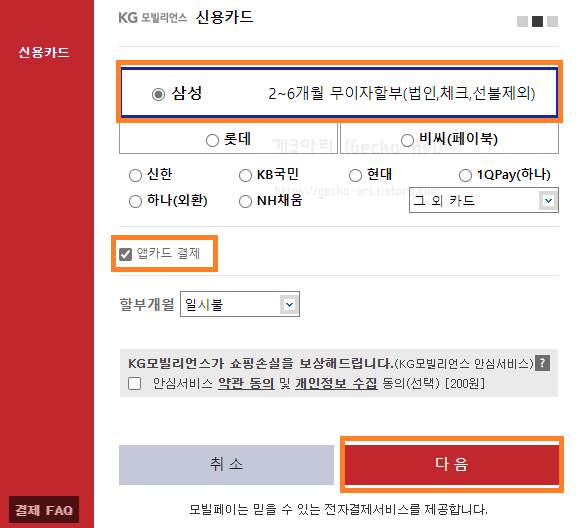Open the 개인정보 수집 link
The width and height of the screenshot is (580, 528).
336,383
